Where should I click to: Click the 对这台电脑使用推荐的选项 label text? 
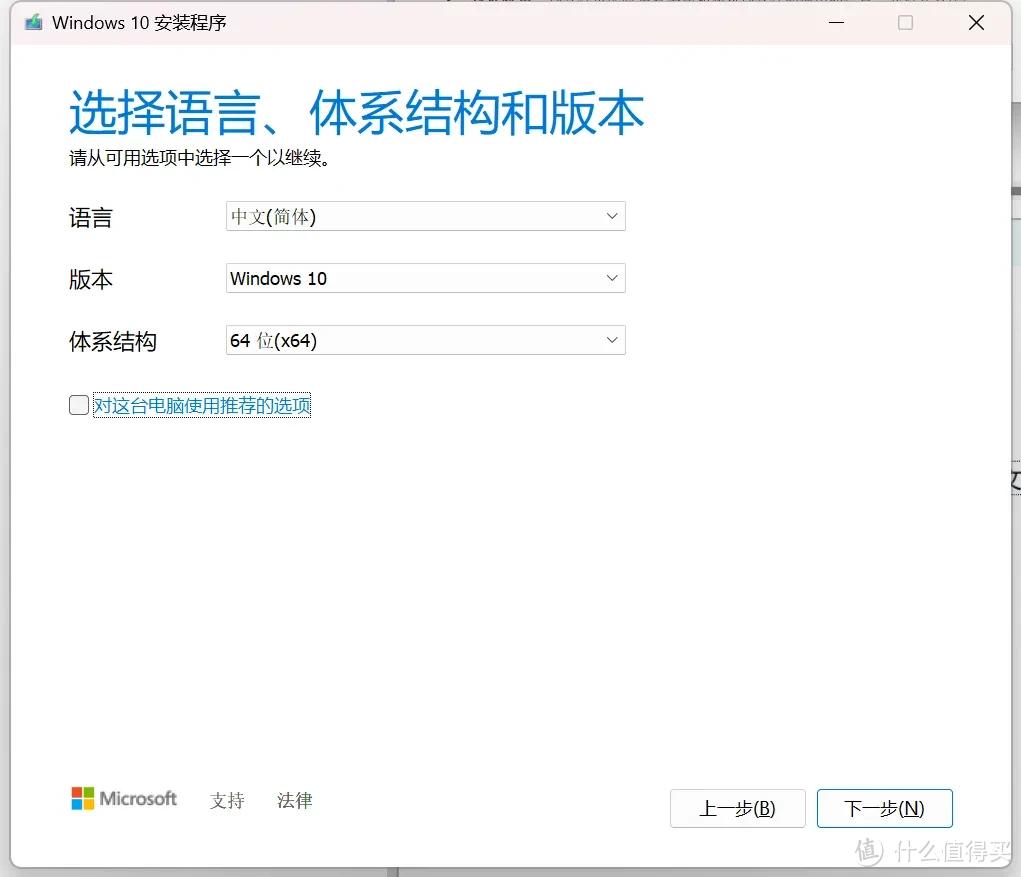coord(202,406)
